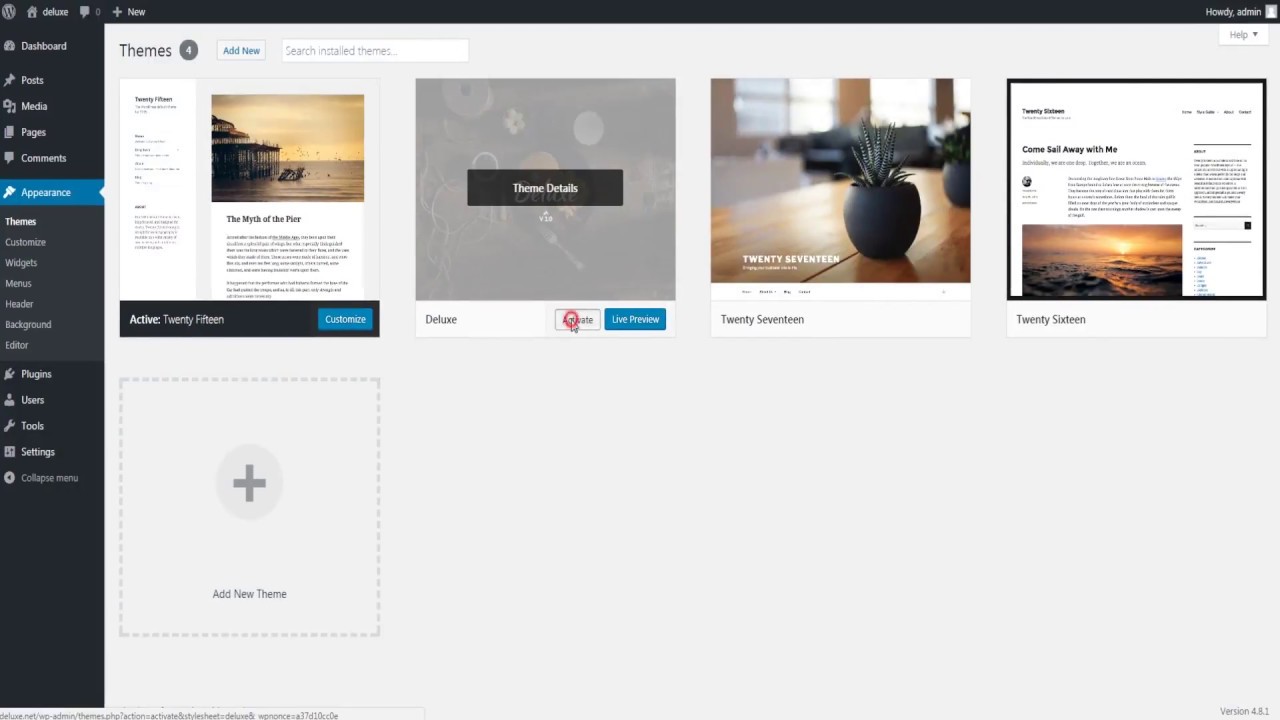The width and height of the screenshot is (1280, 720).
Task: Select the Themes submenu item
Action: (x=20, y=222)
